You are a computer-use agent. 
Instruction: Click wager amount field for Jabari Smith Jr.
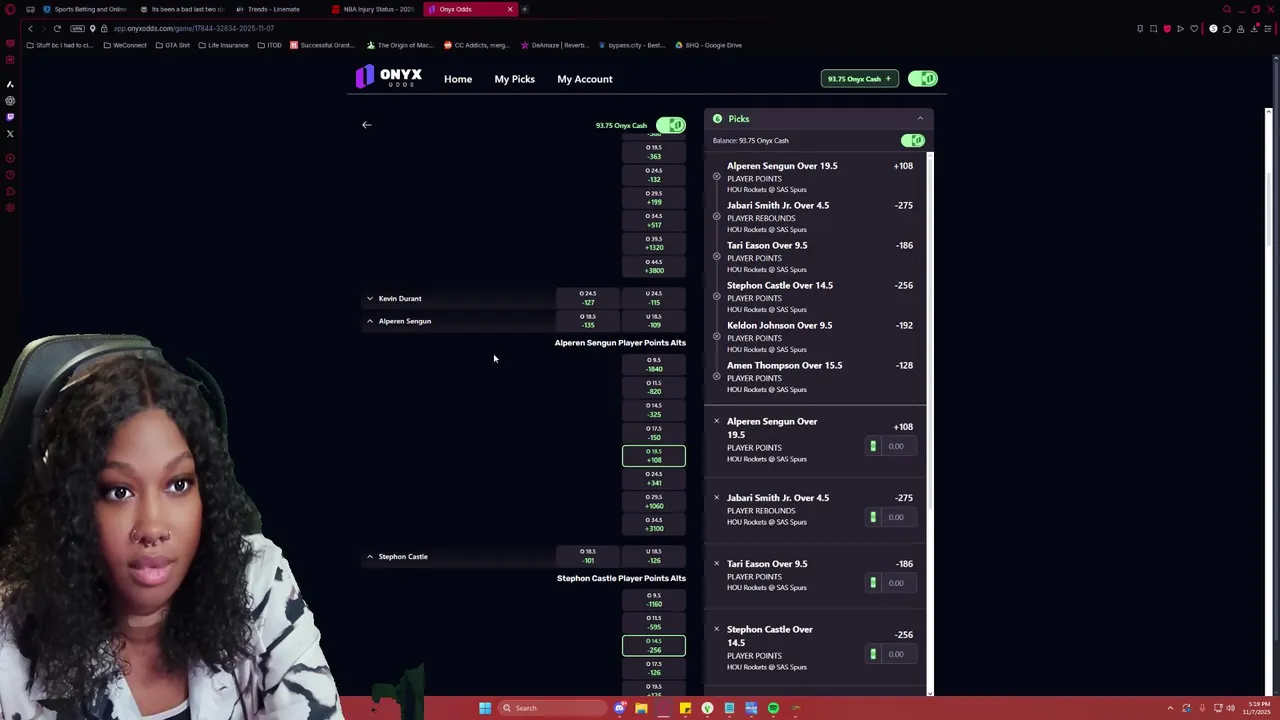point(896,517)
